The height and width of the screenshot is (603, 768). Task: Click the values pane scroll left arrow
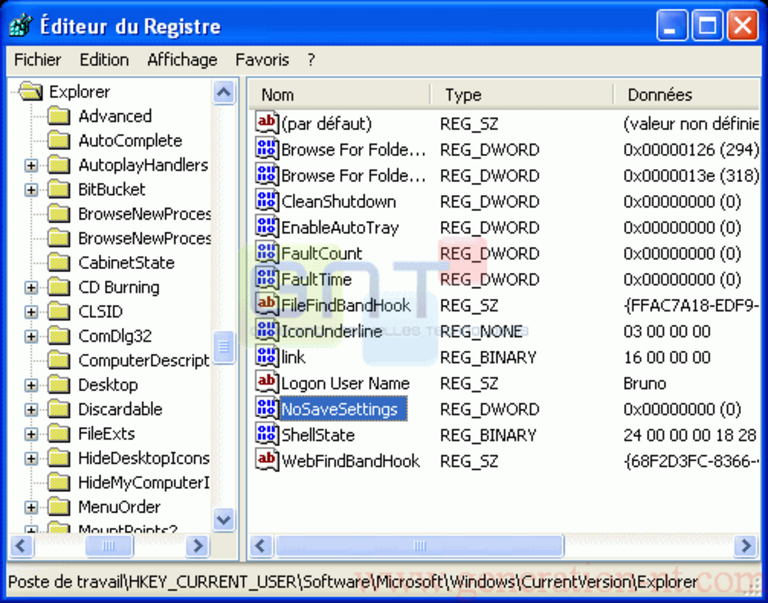pos(261,546)
